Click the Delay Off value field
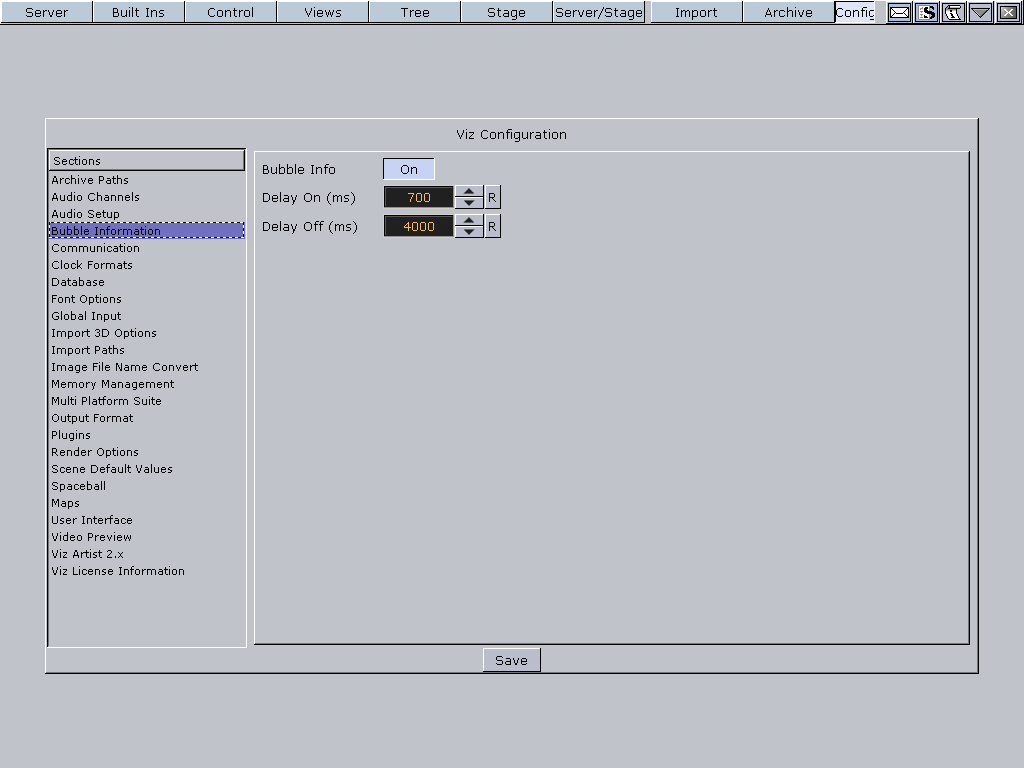 pyautogui.click(x=418, y=227)
